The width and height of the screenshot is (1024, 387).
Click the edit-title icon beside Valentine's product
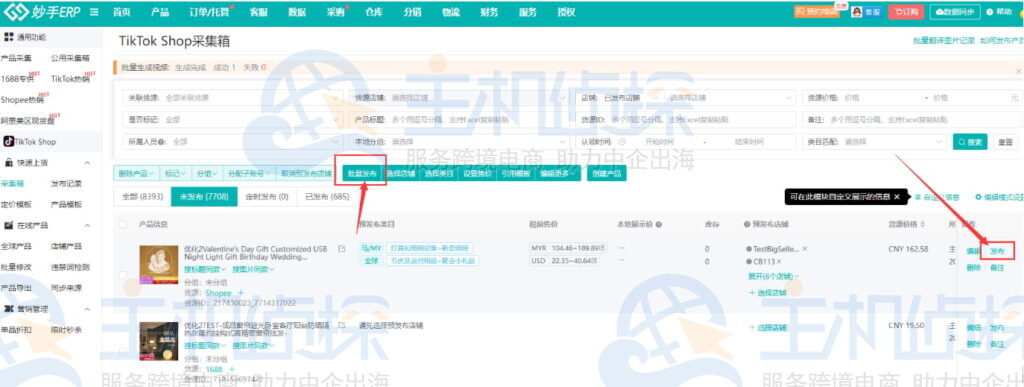342,249
